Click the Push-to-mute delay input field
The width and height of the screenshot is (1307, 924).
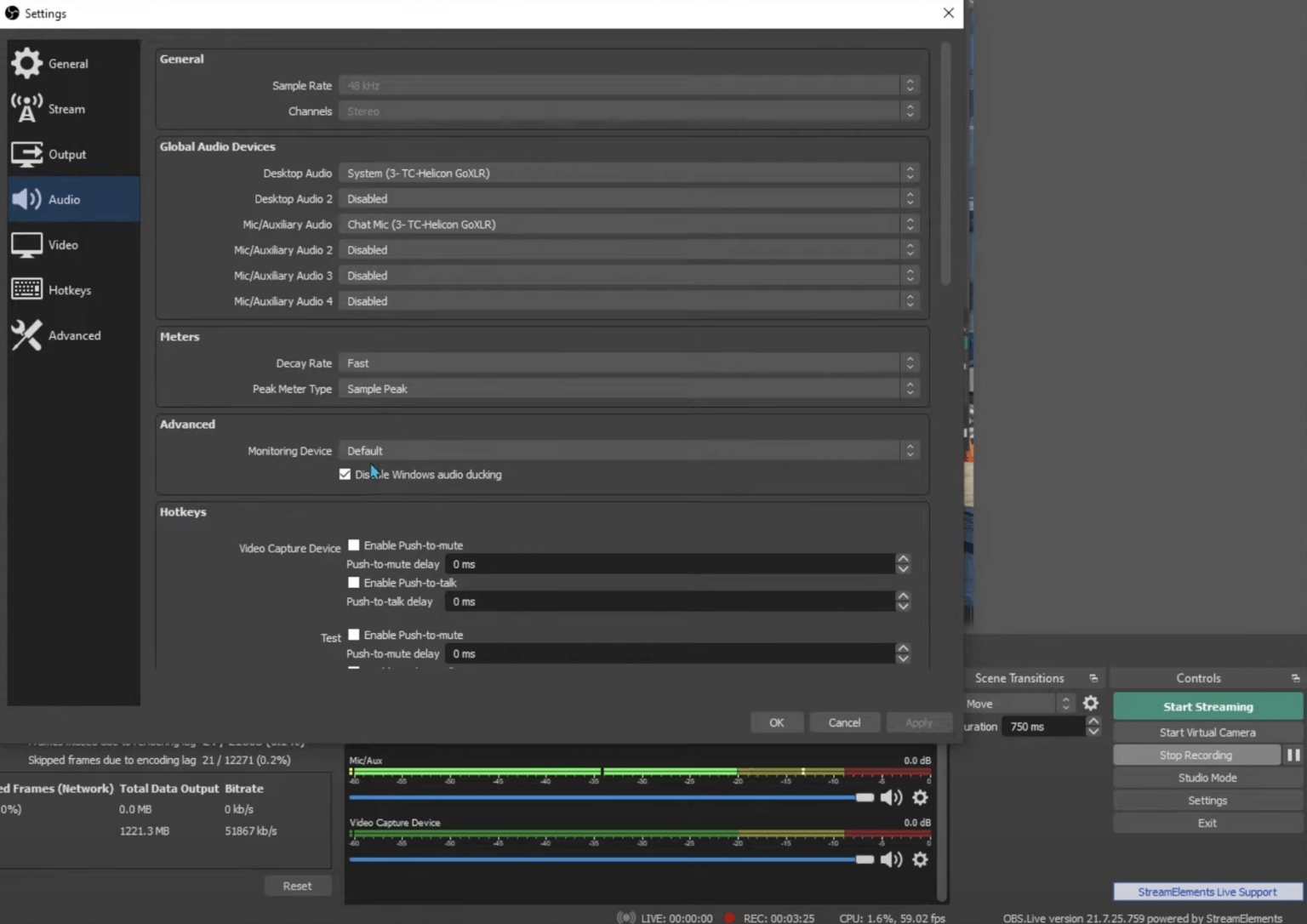point(672,563)
